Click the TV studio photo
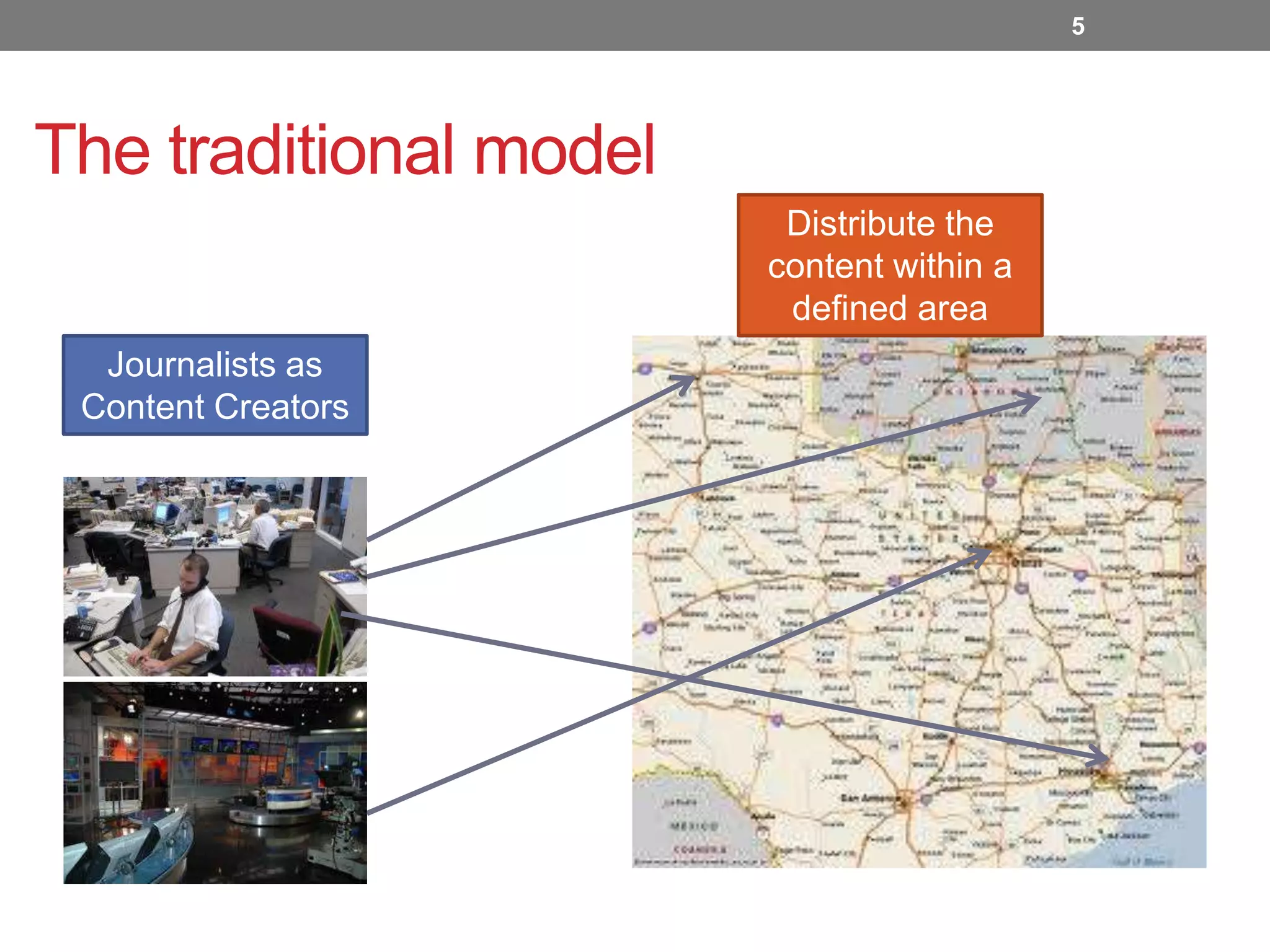 coord(215,783)
